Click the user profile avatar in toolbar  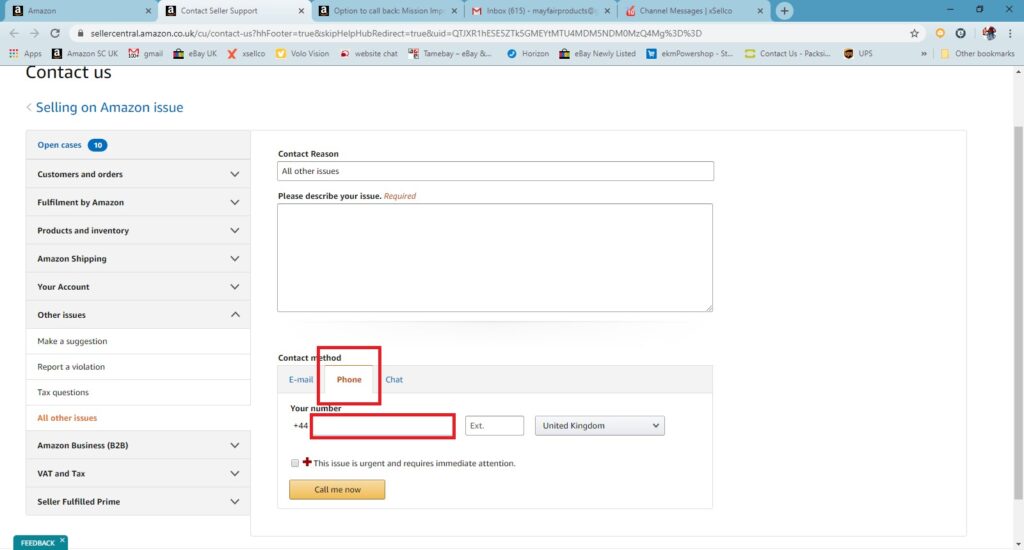[x=989, y=33]
